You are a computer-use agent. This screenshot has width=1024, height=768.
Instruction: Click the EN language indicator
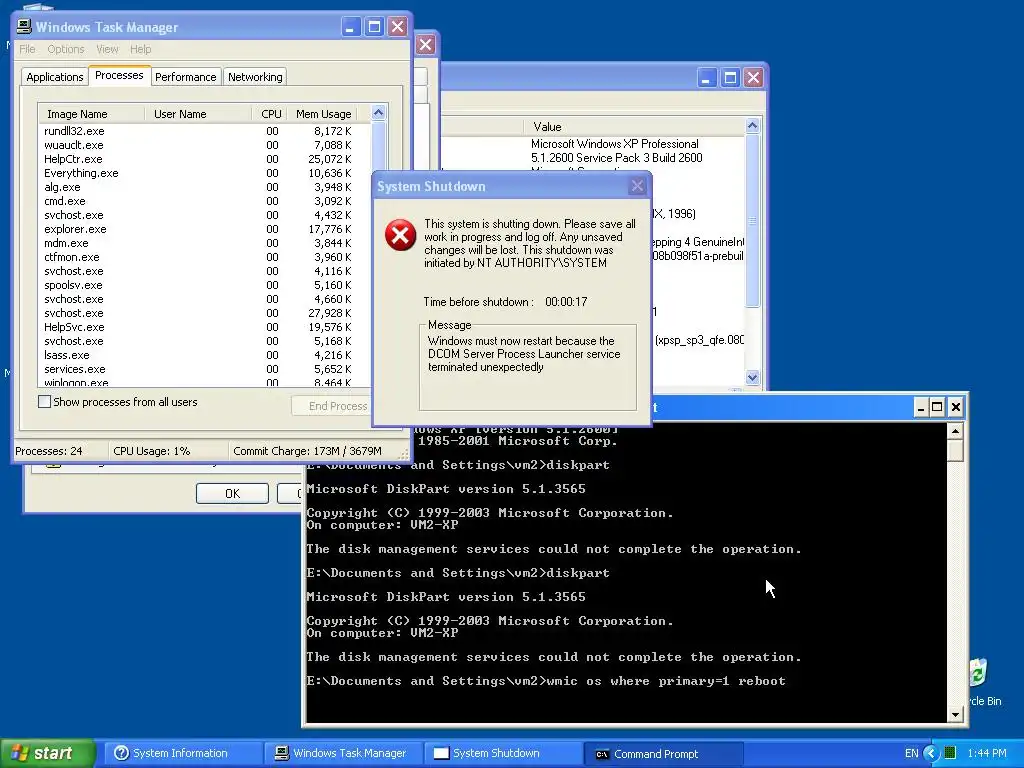coord(912,753)
